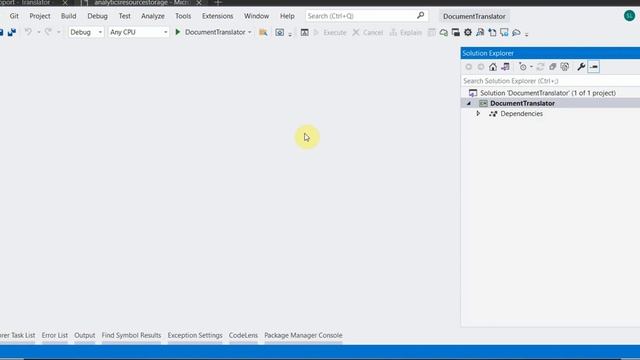
Task: Click the Search (Ctrl+Q) box
Action: coord(366,16)
